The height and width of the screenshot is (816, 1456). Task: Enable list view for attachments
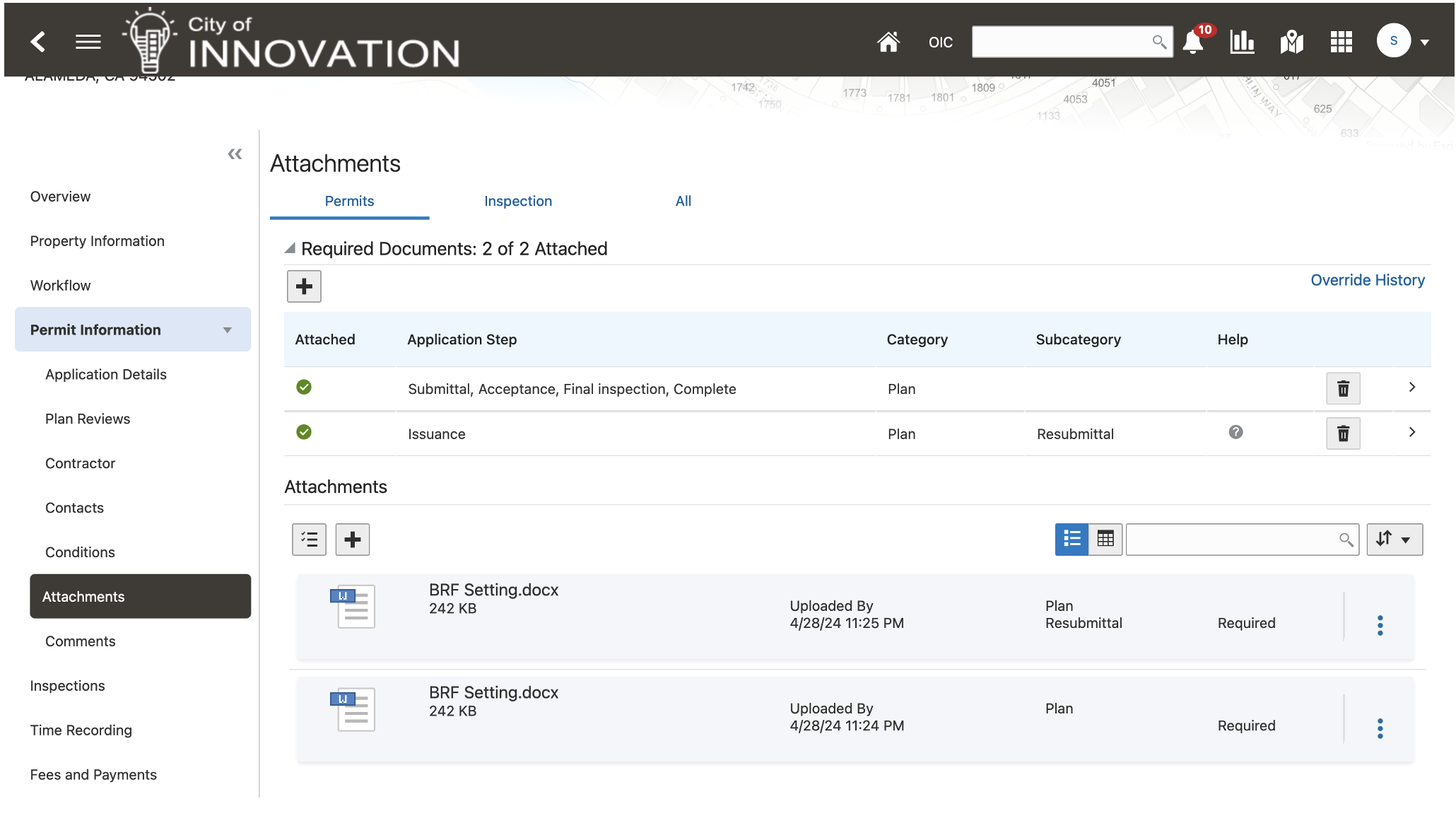[x=1072, y=539]
